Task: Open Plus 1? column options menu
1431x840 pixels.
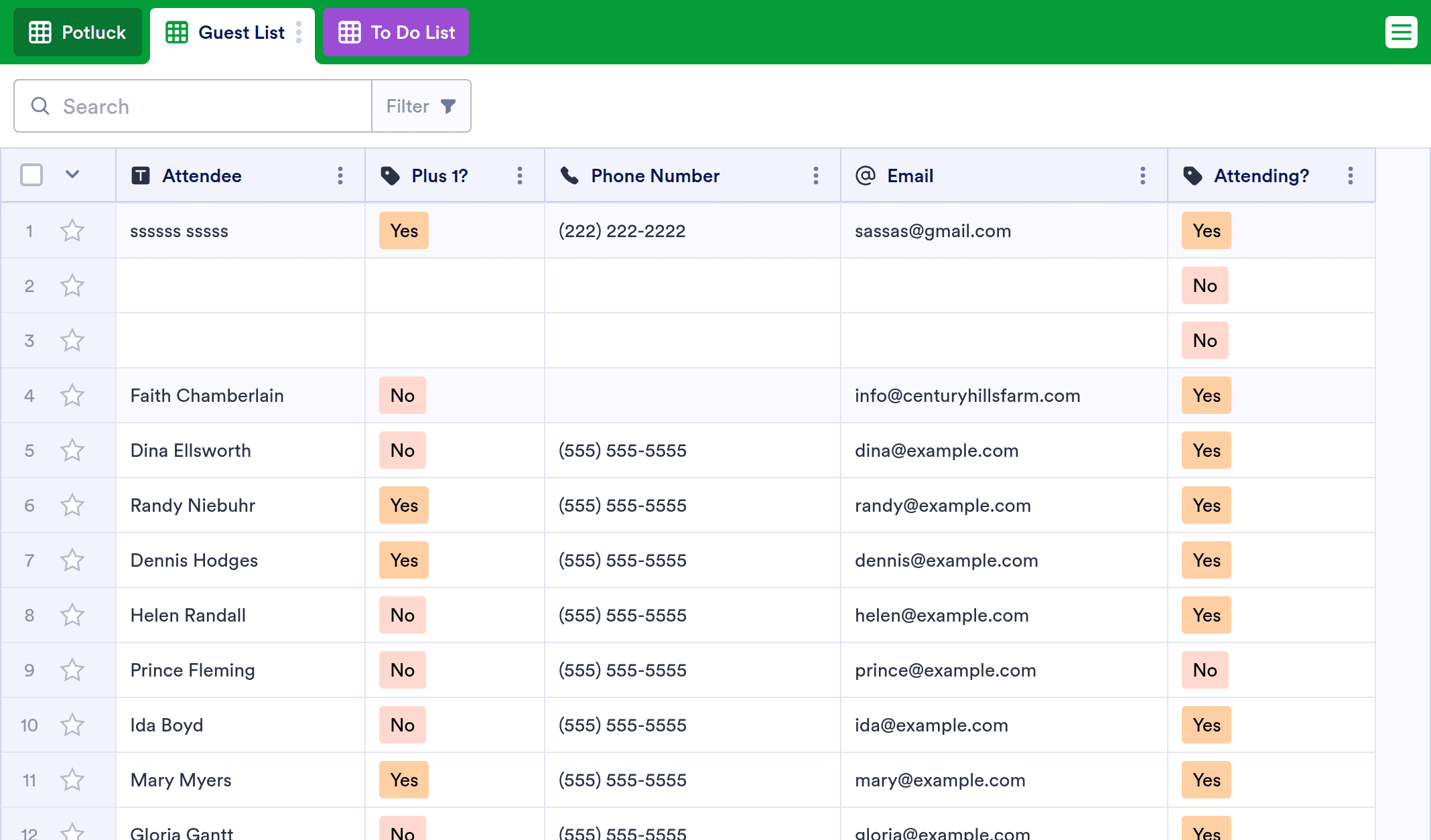Action: click(520, 176)
